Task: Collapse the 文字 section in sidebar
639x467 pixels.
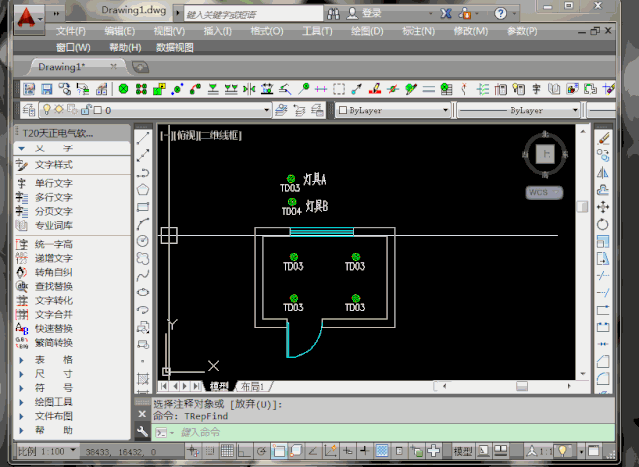Action: coord(22,148)
